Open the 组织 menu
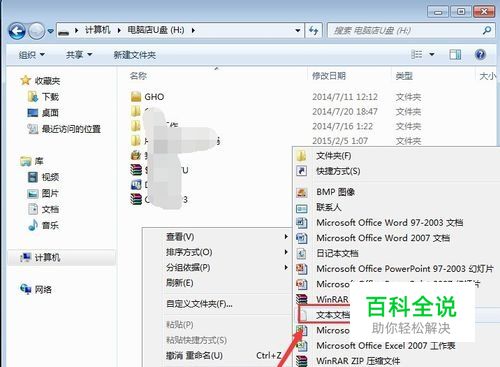Viewport: 500px width, 367px height. (x=32, y=55)
